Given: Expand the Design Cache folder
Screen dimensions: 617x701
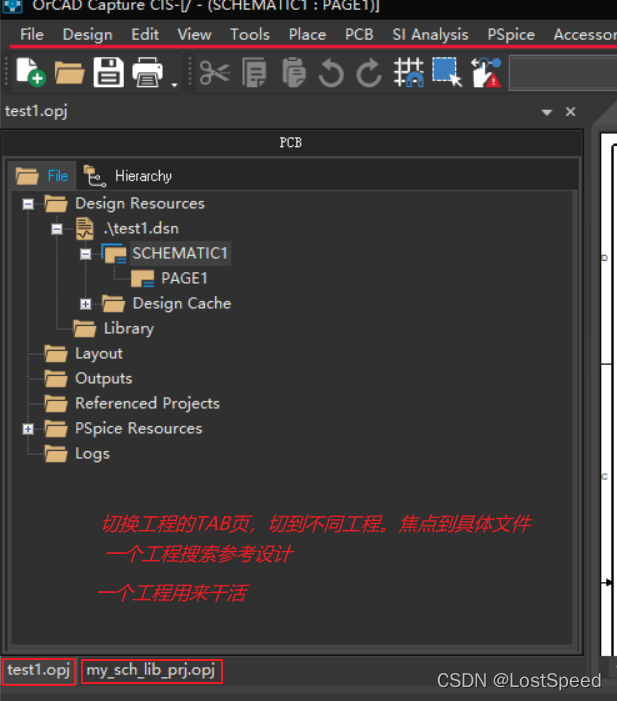Looking at the screenshot, I should [85, 304].
